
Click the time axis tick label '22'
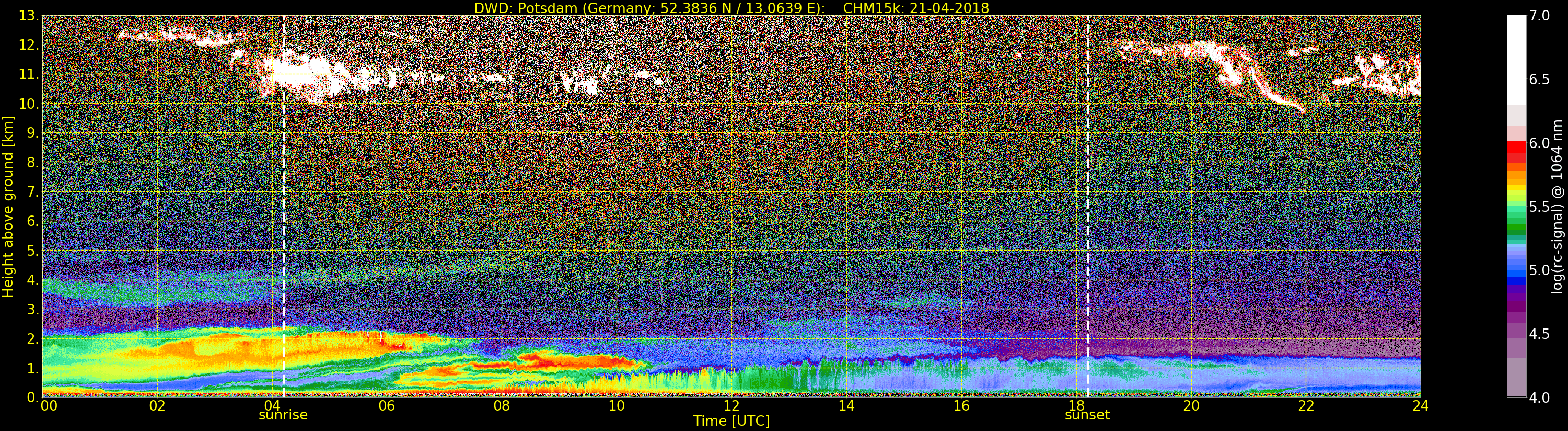(x=1306, y=406)
